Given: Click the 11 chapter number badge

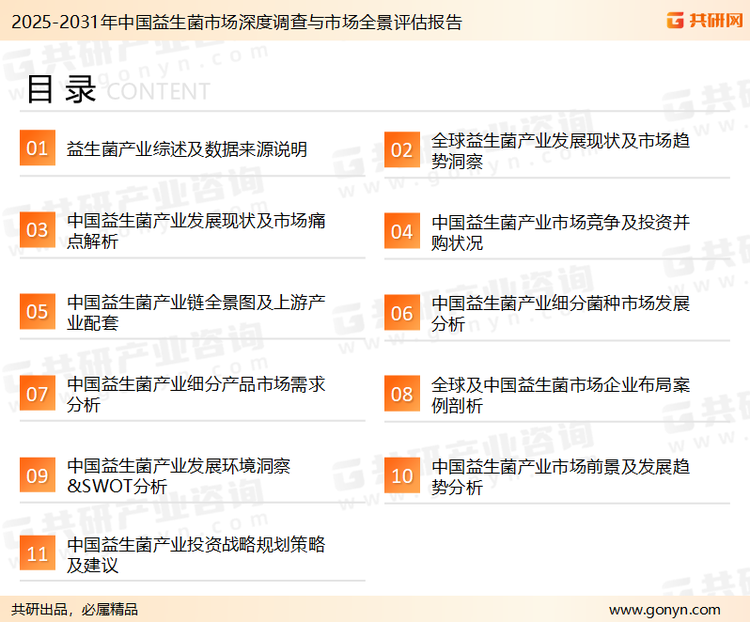Looking at the screenshot, I should pos(38,555).
